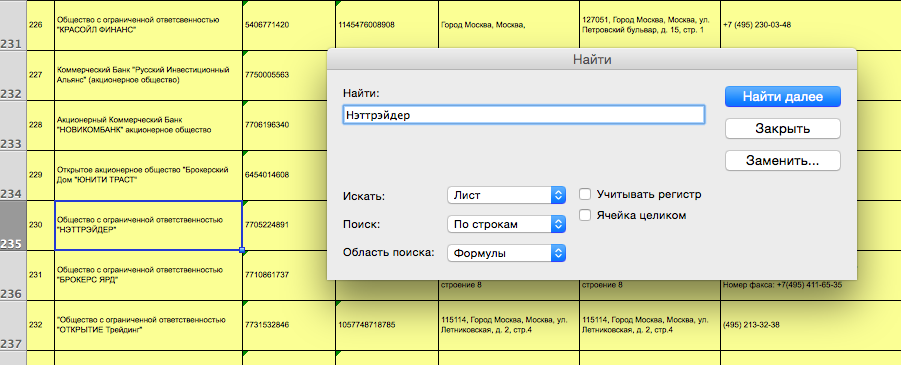Click the Закрыть button in the dialog
Screen dimensions: 901x365
click(x=783, y=129)
